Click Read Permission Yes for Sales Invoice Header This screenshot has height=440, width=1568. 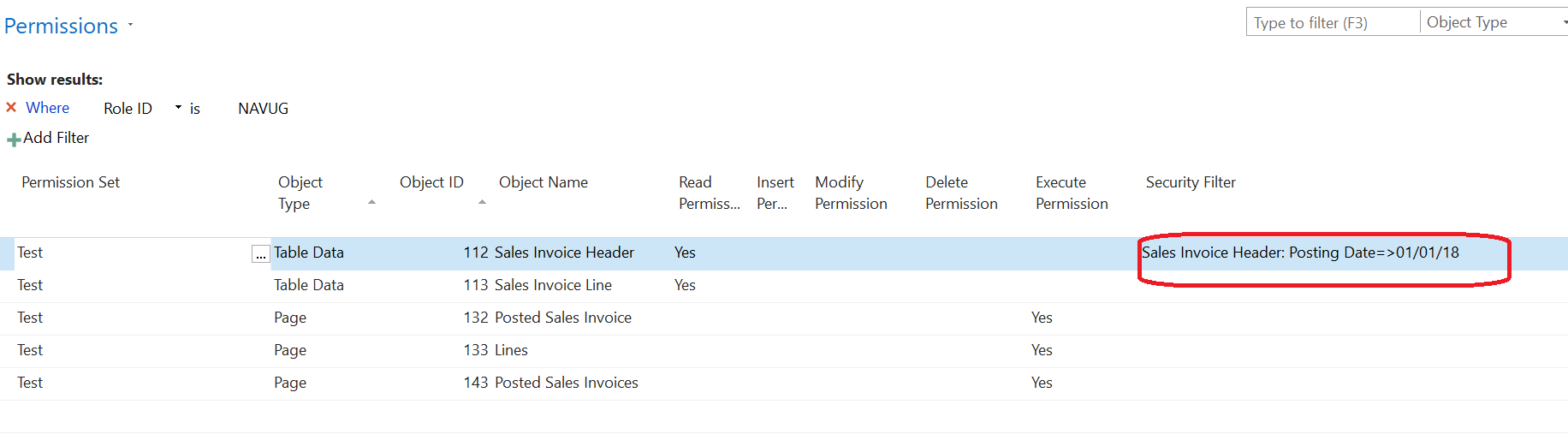685,253
